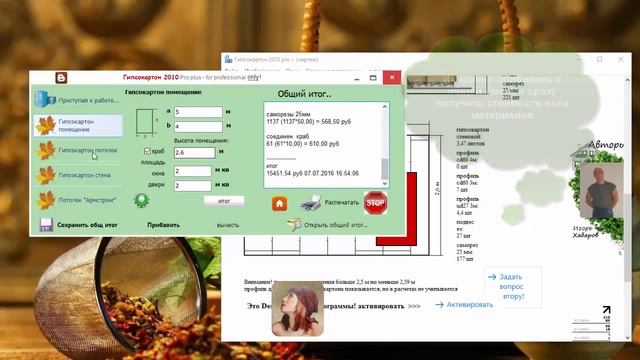The height and width of the screenshot is (360, 640).
Task: Click the red STOP sign icon
Action: pyautogui.click(x=375, y=203)
